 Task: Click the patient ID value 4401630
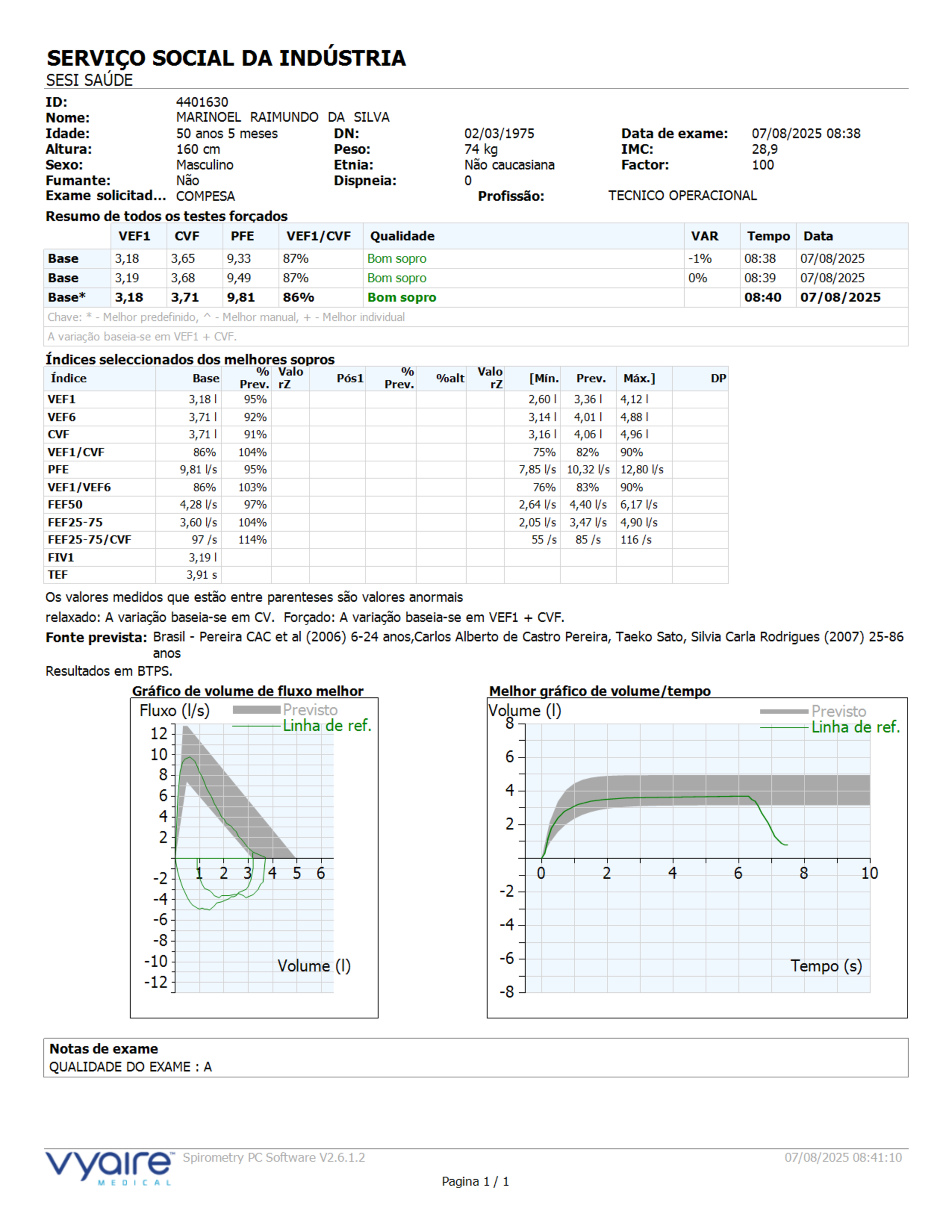click(202, 102)
